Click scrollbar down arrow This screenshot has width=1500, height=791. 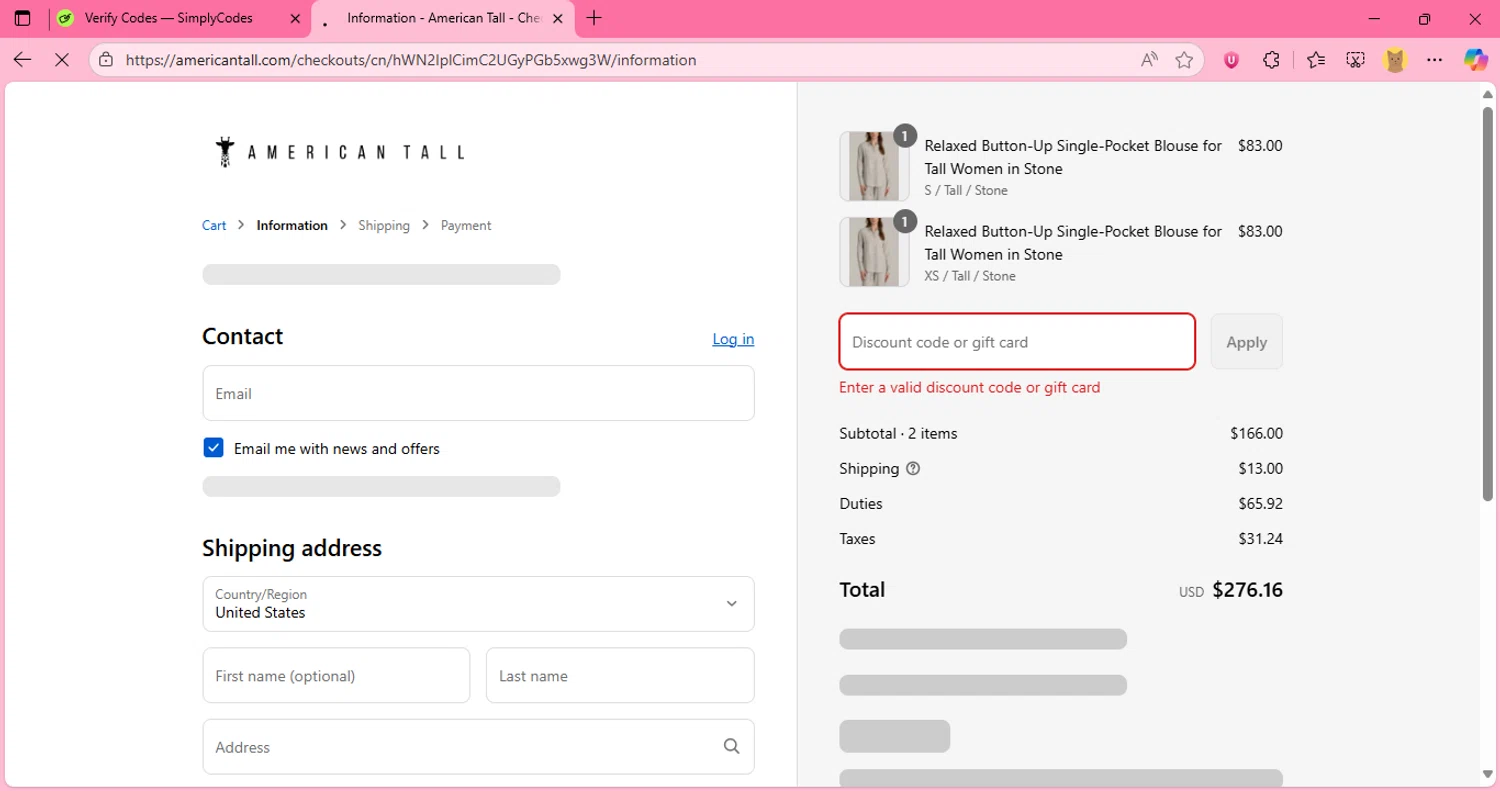[x=1487, y=774]
